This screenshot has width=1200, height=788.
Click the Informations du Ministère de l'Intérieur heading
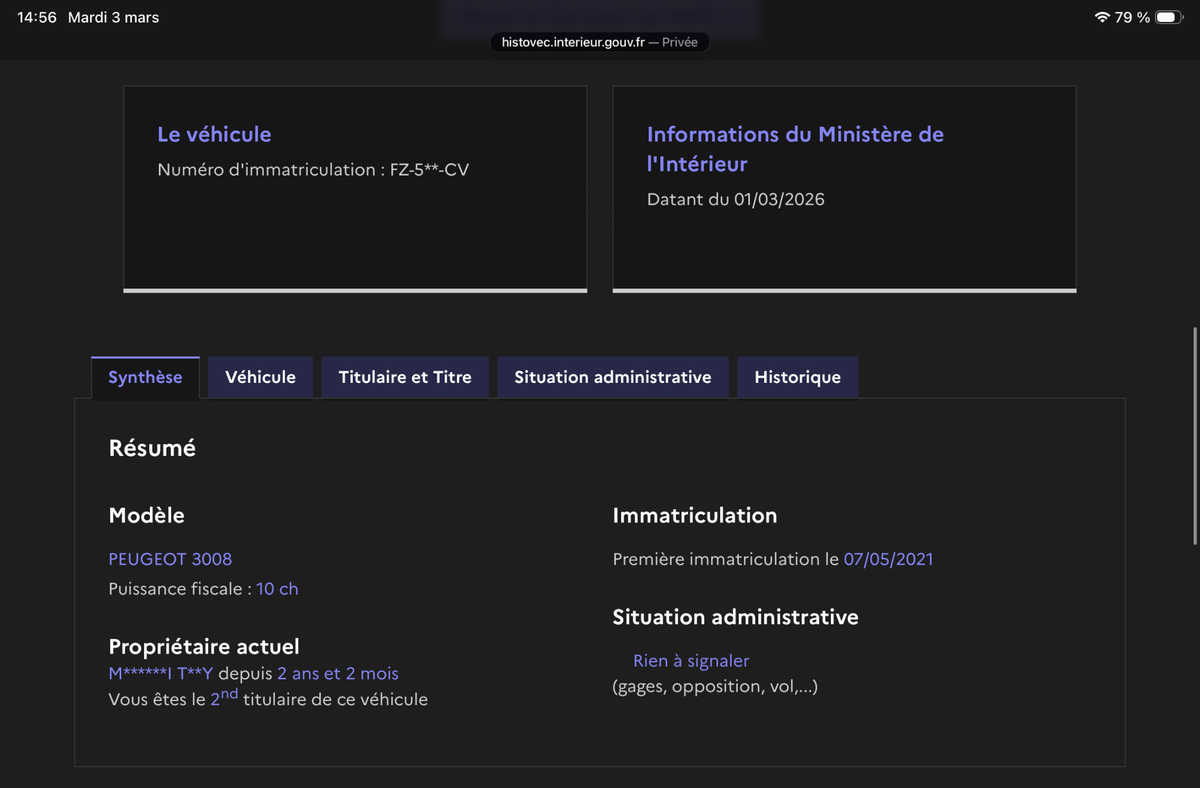(x=795, y=148)
